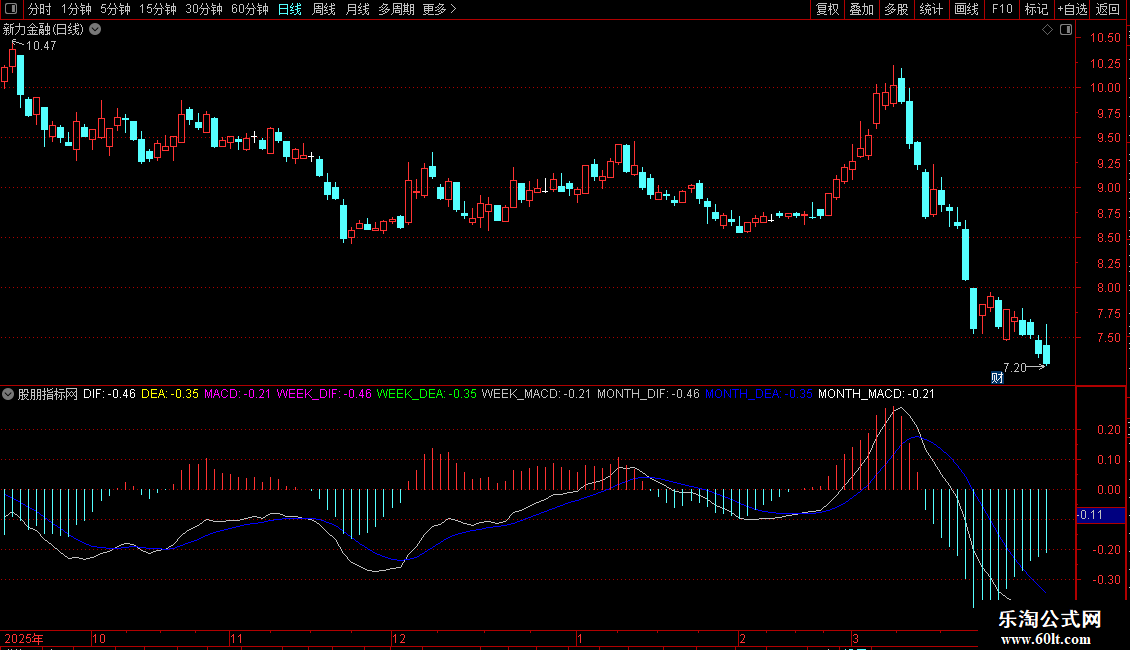Click the MONTH_MACD: -0.21 label
Viewport: 1130px width, 650px height.
(876, 394)
